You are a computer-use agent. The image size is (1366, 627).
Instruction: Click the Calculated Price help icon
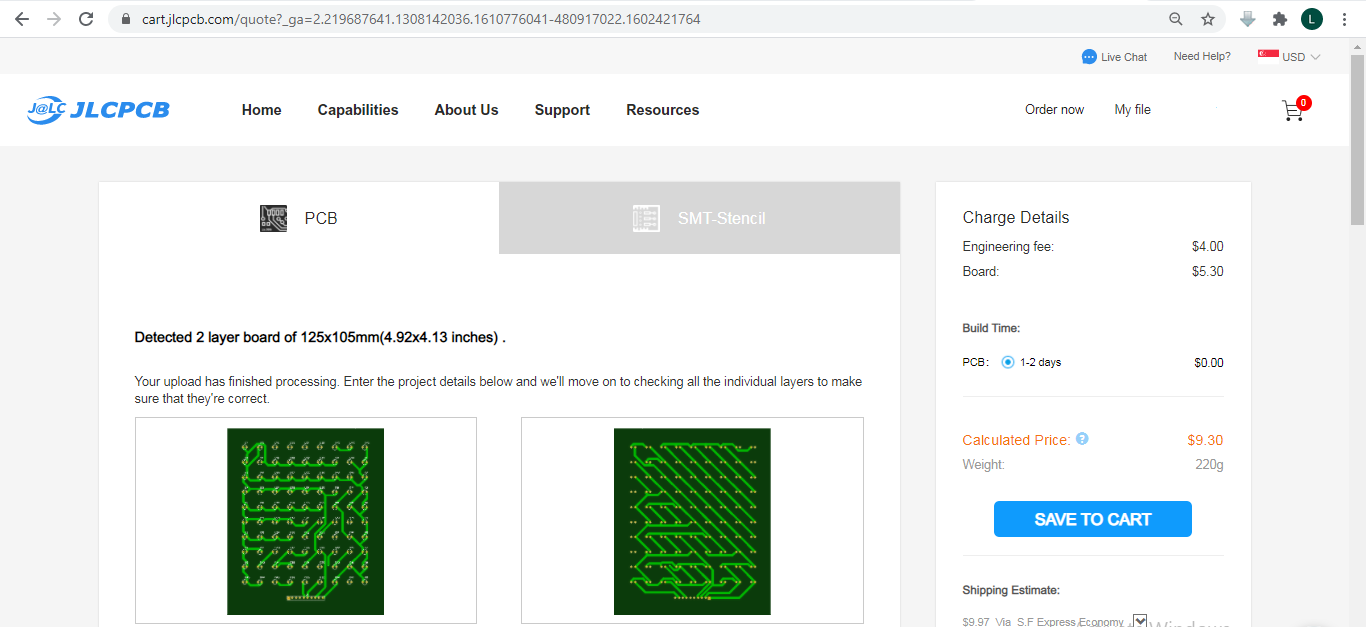1082,439
